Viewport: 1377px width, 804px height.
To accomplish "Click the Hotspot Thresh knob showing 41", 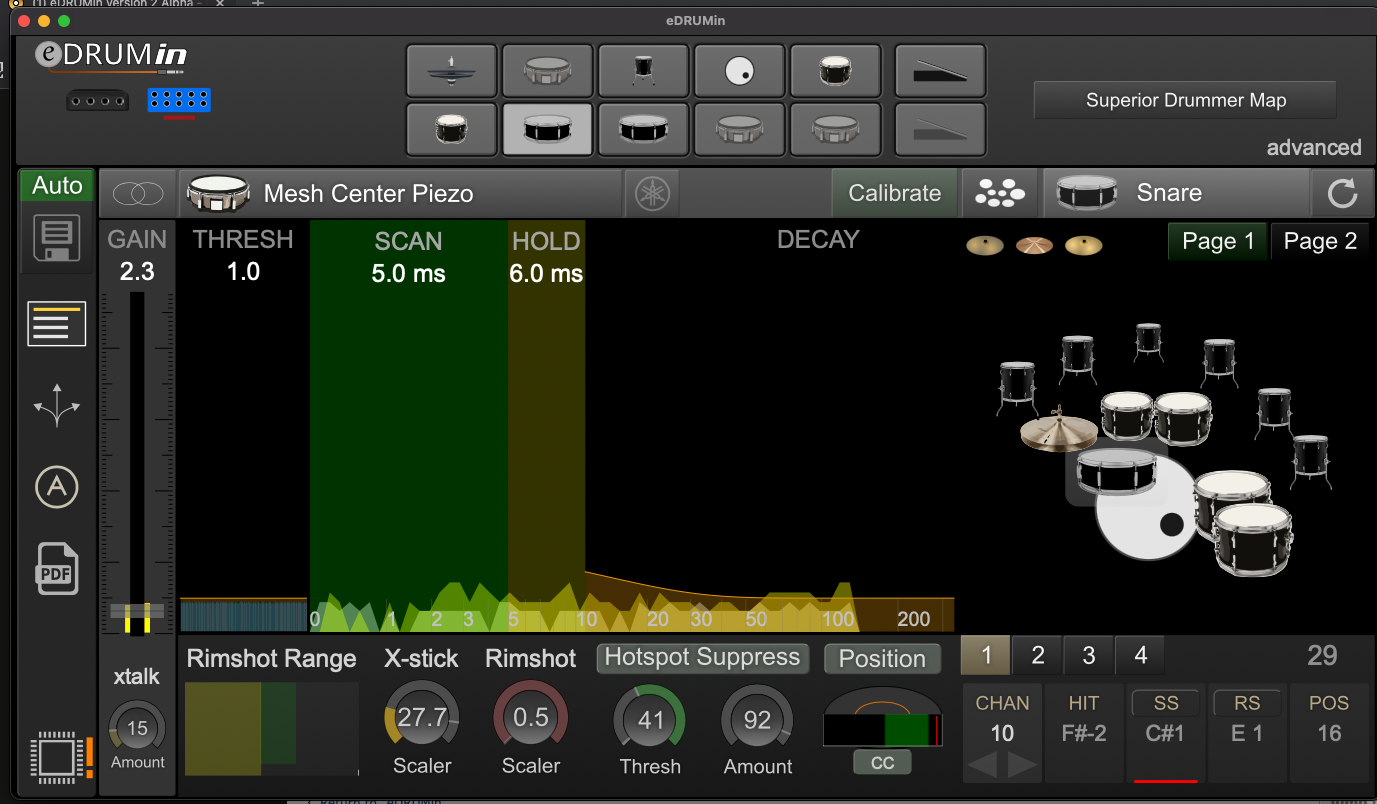I will pos(650,720).
